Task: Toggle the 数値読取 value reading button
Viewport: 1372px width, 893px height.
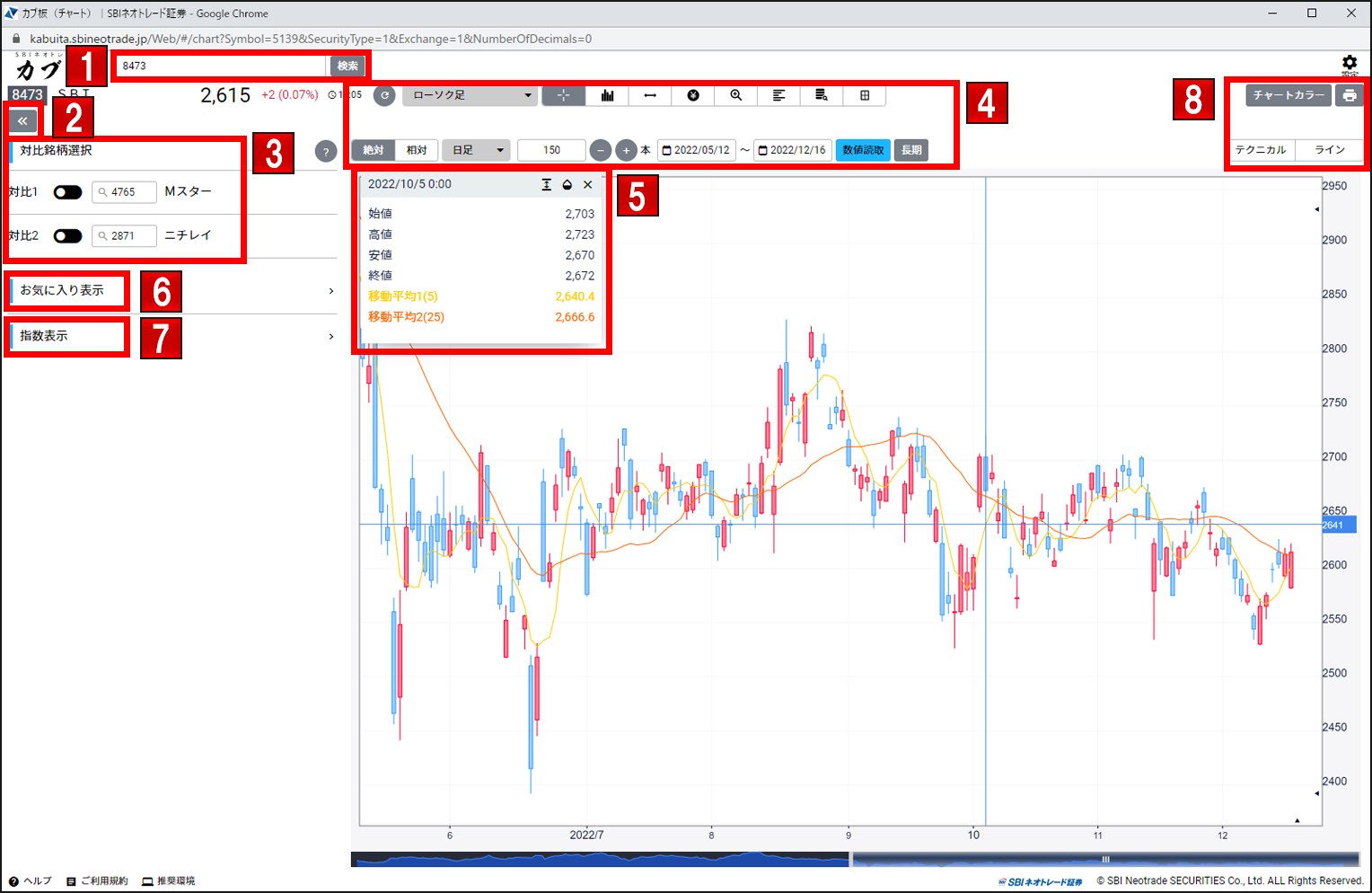Action: (863, 150)
